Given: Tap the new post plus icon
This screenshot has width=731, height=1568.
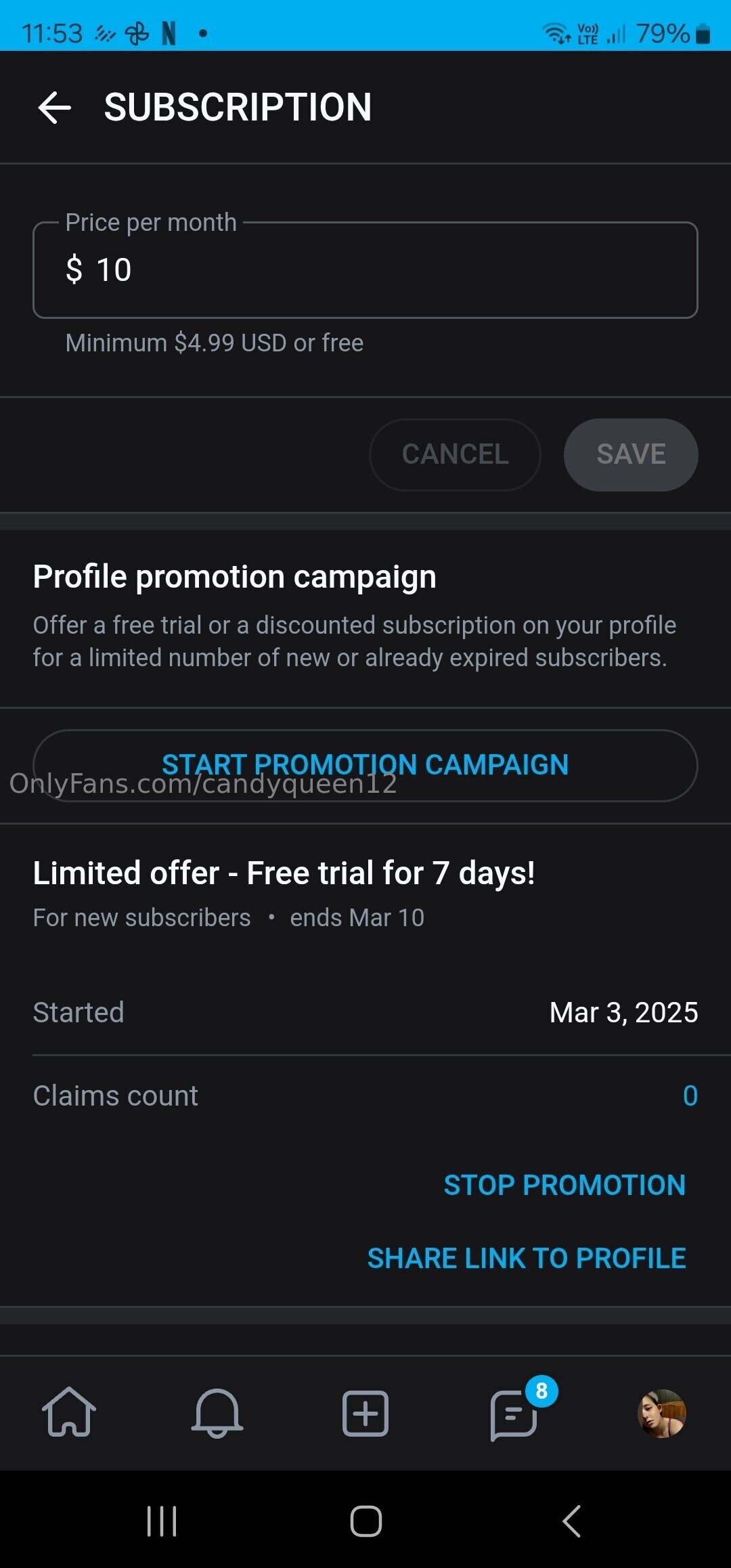Looking at the screenshot, I should click(365, 1414).
